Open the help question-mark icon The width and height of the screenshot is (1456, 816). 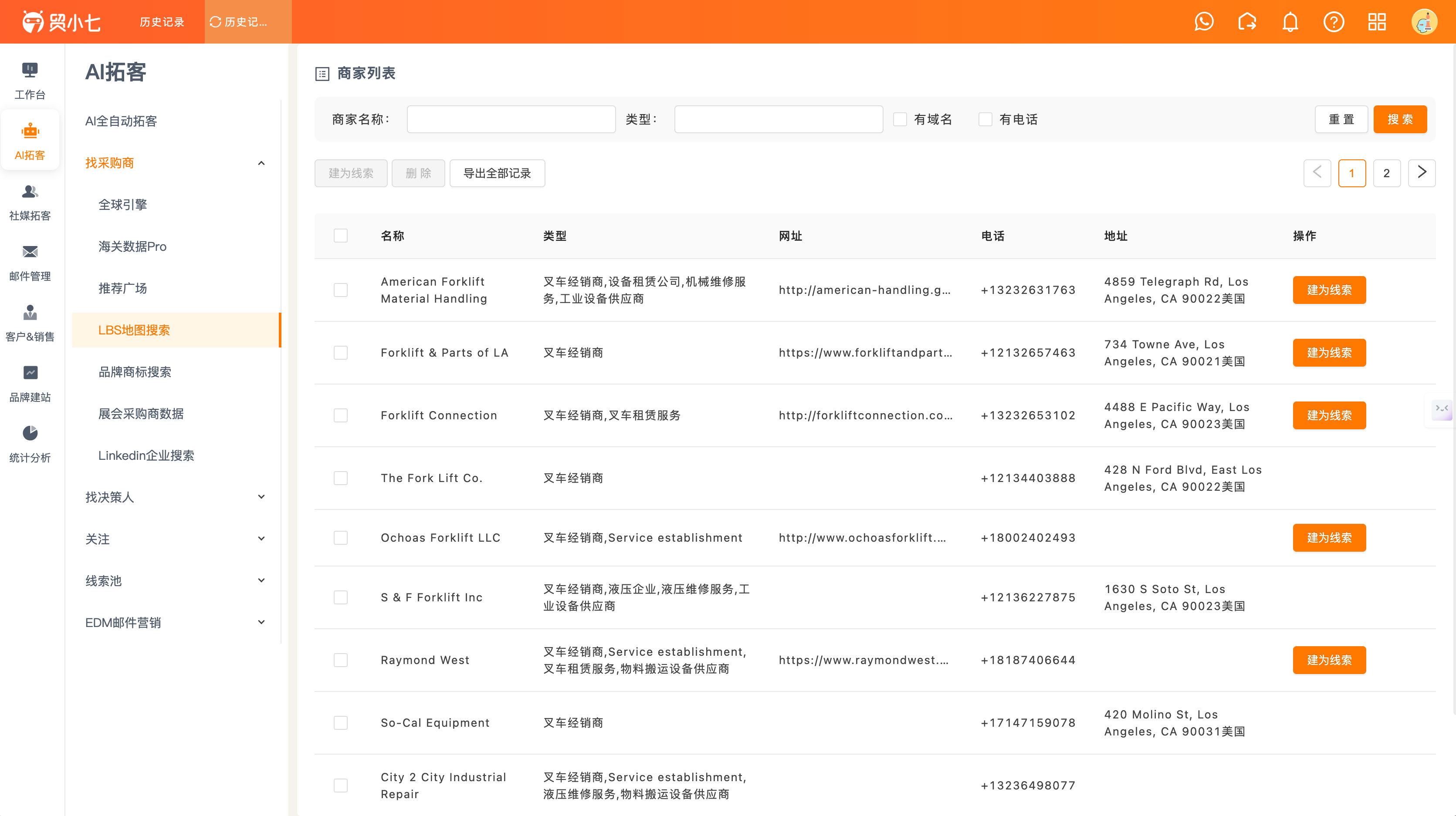[1333, 22]
